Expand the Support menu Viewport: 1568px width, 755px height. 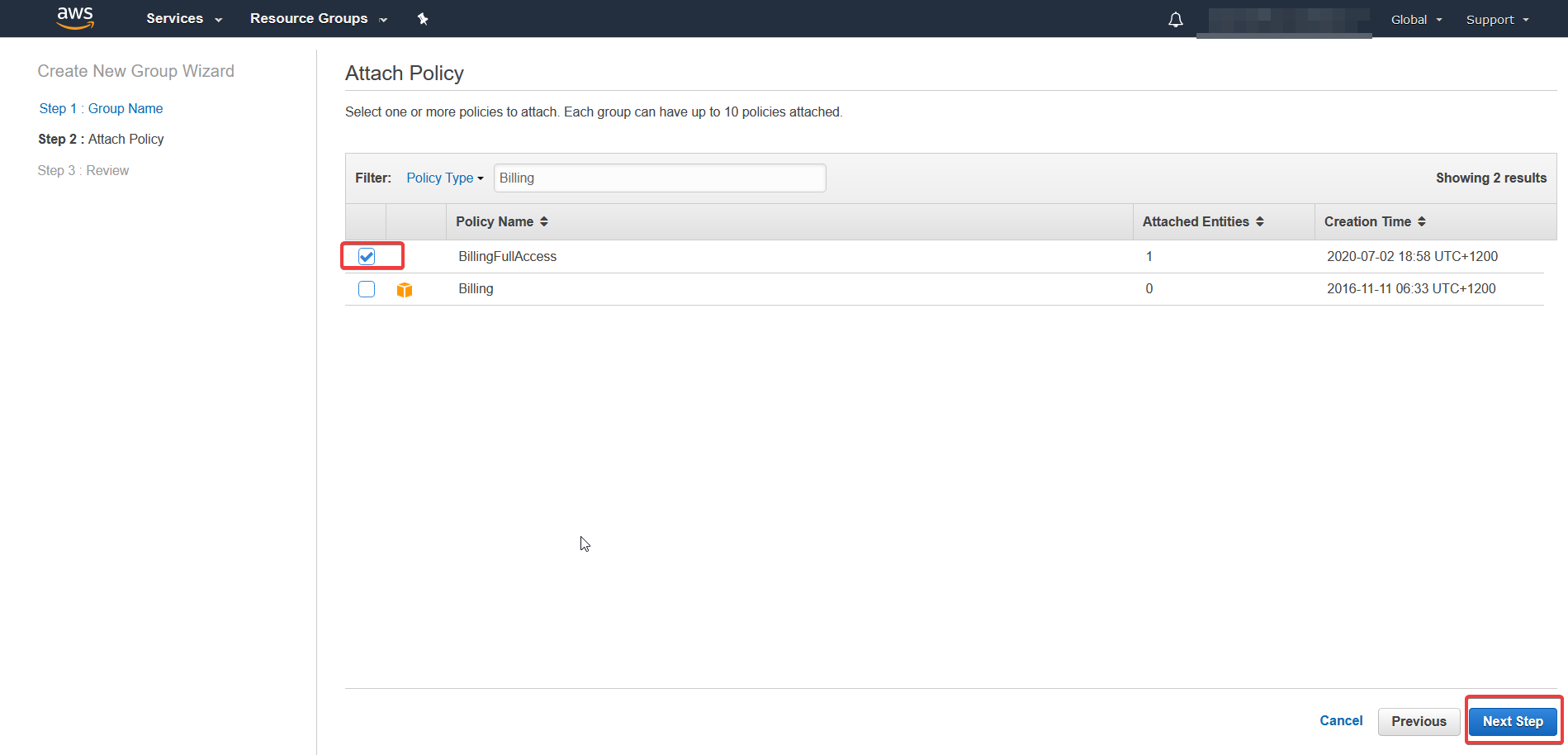(1495, 19)
